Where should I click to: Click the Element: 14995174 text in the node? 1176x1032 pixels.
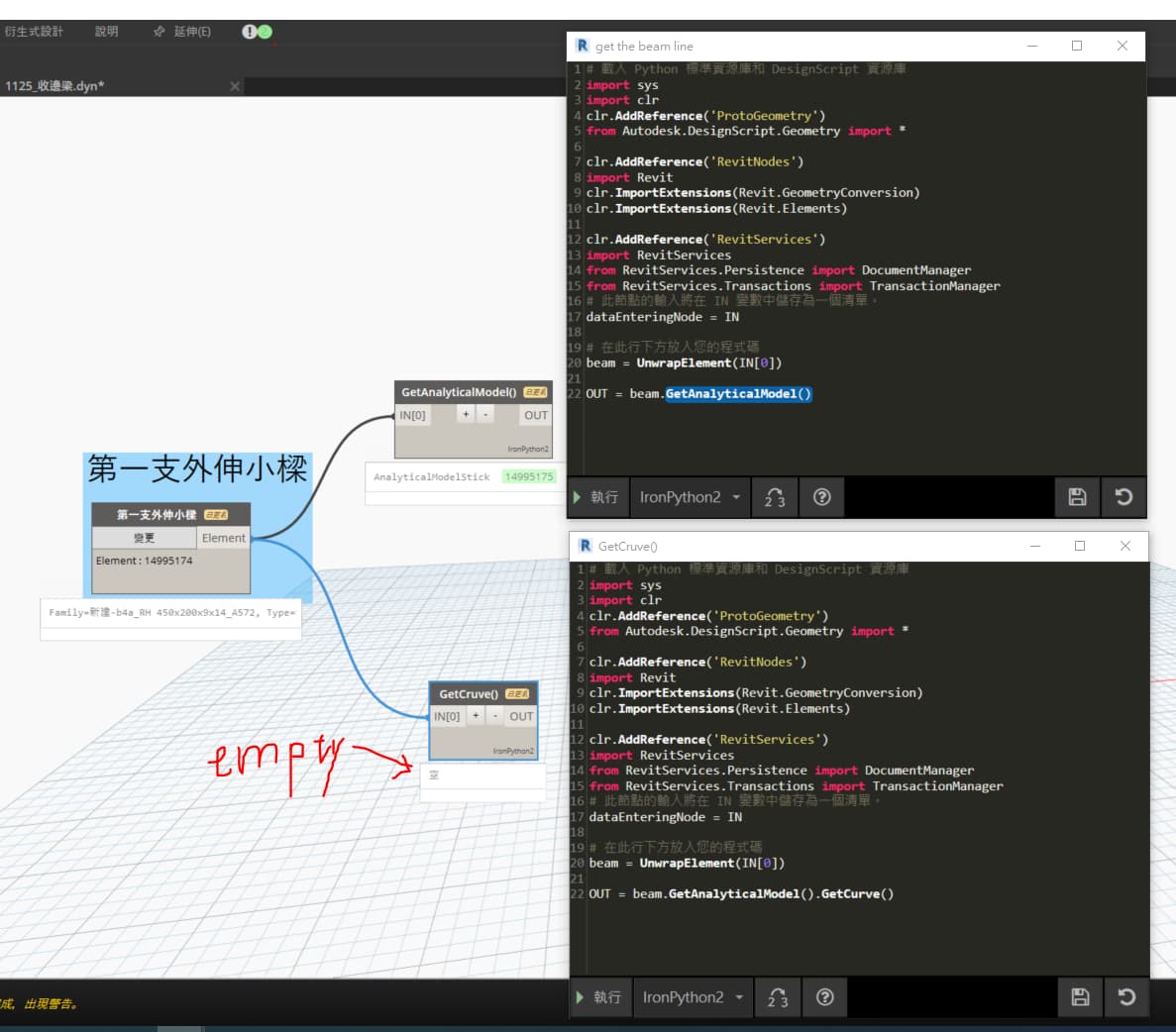pyautogui.click(x=144, y=561)
